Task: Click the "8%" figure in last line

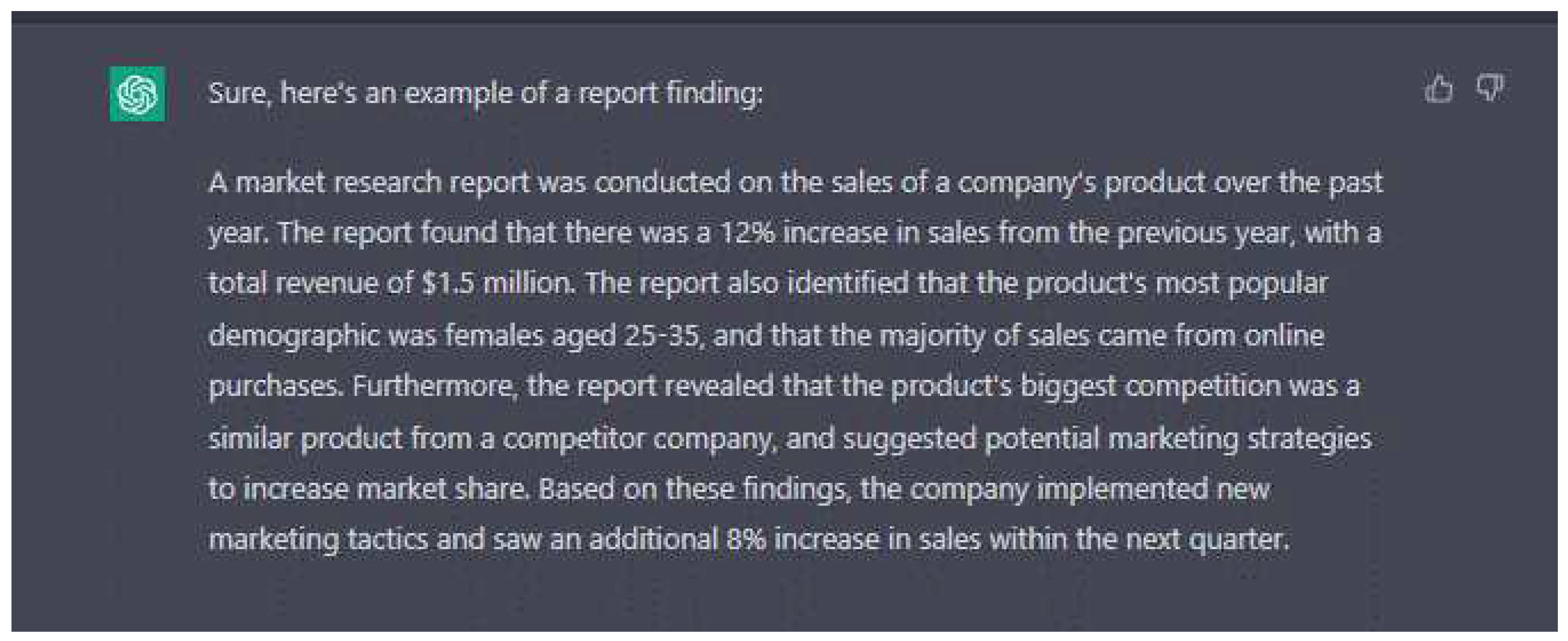Action: (746, 539)
